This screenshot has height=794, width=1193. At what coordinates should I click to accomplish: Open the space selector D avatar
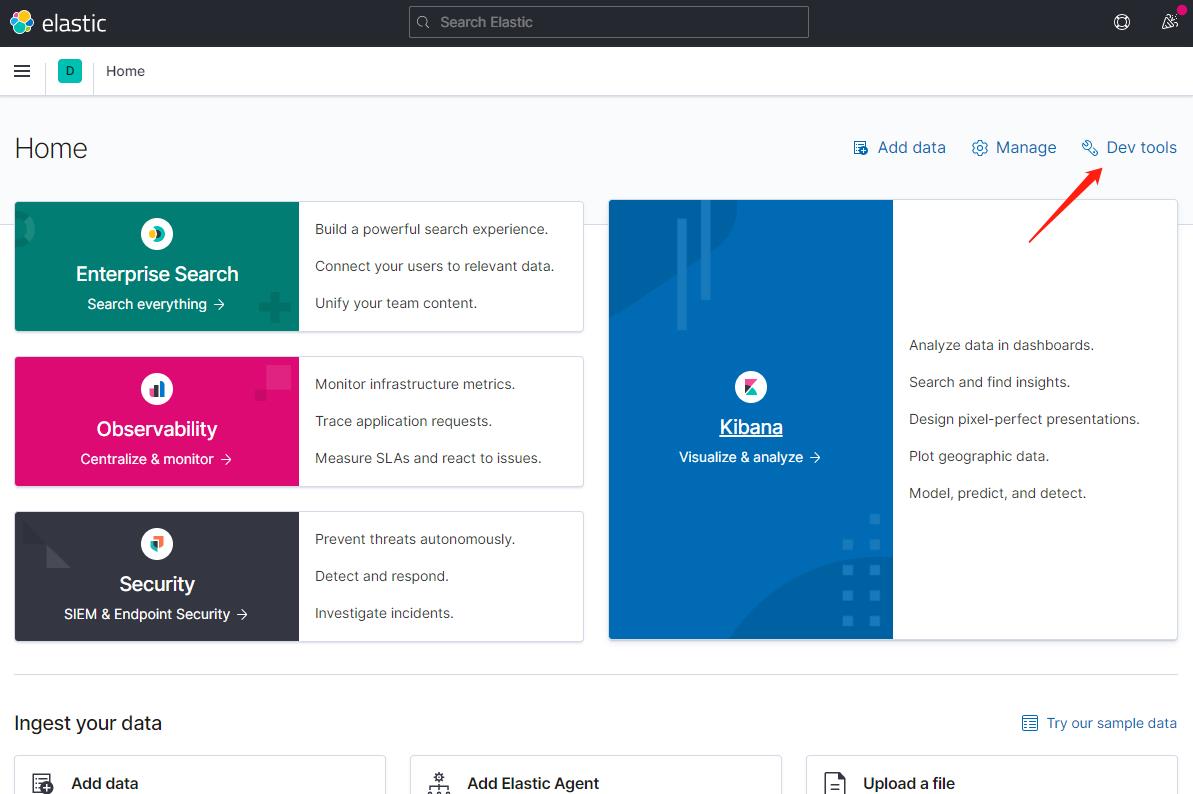coord(70,71)
